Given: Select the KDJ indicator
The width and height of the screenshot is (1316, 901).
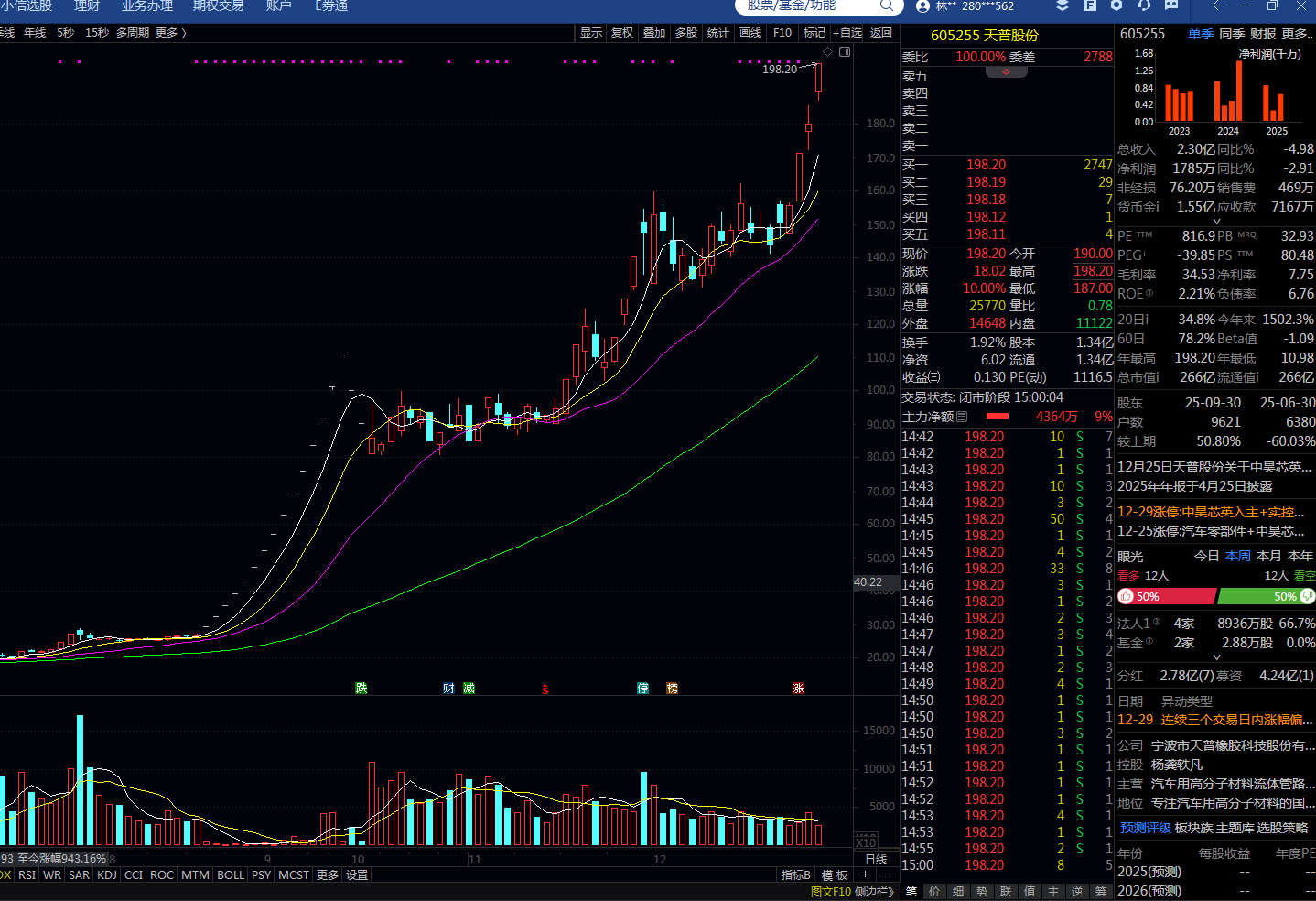Looking at the screenshot, I should coord(107,874).
